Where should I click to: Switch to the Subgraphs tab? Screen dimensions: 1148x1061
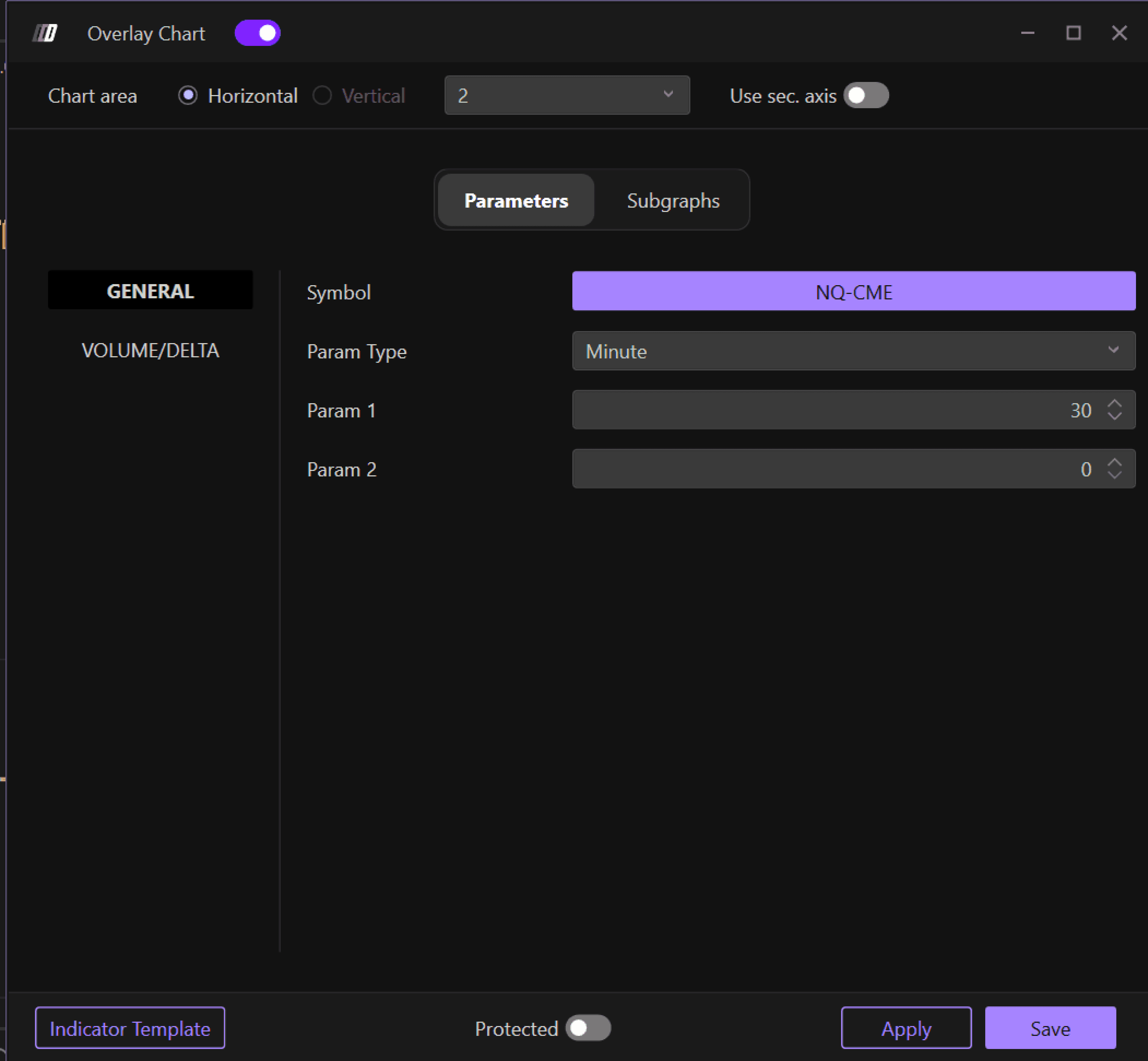[673, 201]
